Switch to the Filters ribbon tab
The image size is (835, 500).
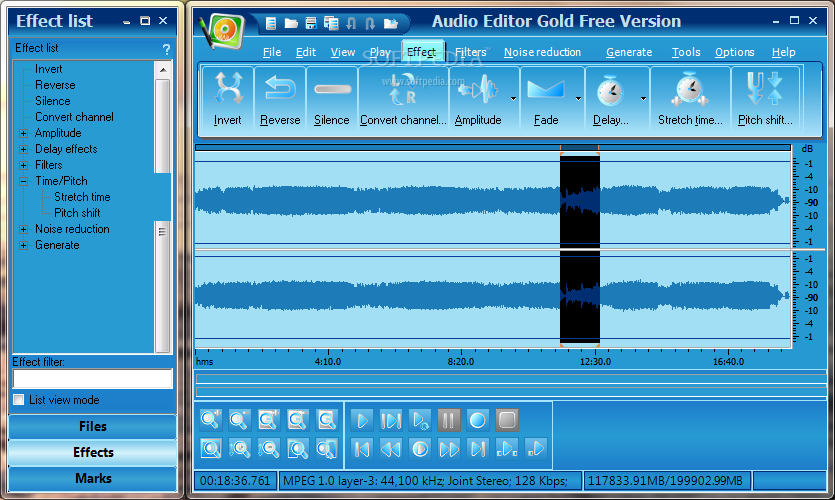470,52
